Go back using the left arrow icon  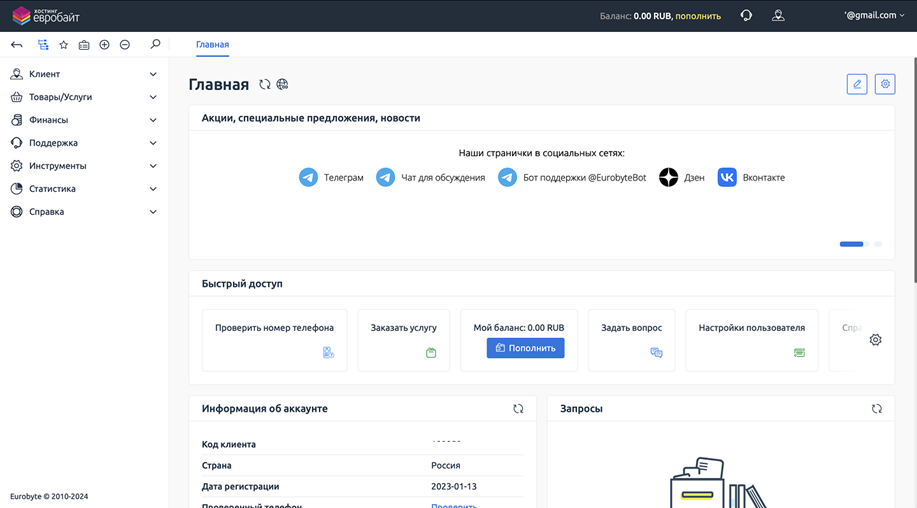pyautogui.click(x=16, y=44)
